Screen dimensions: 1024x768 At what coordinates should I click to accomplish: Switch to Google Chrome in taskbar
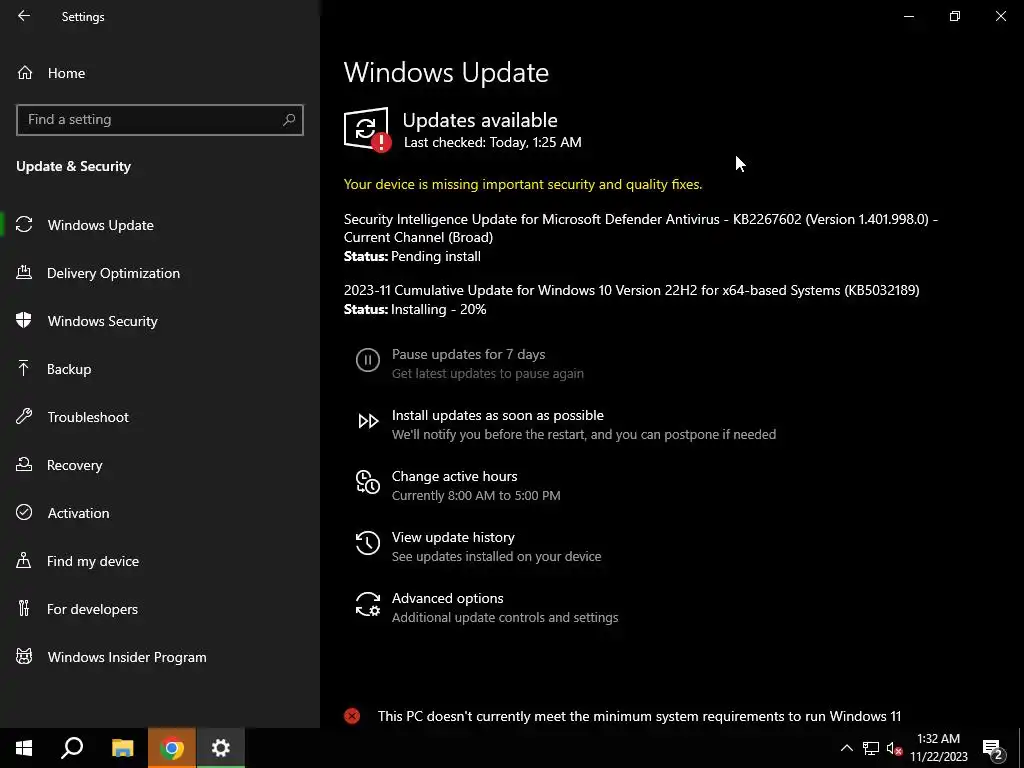[172, 748]
